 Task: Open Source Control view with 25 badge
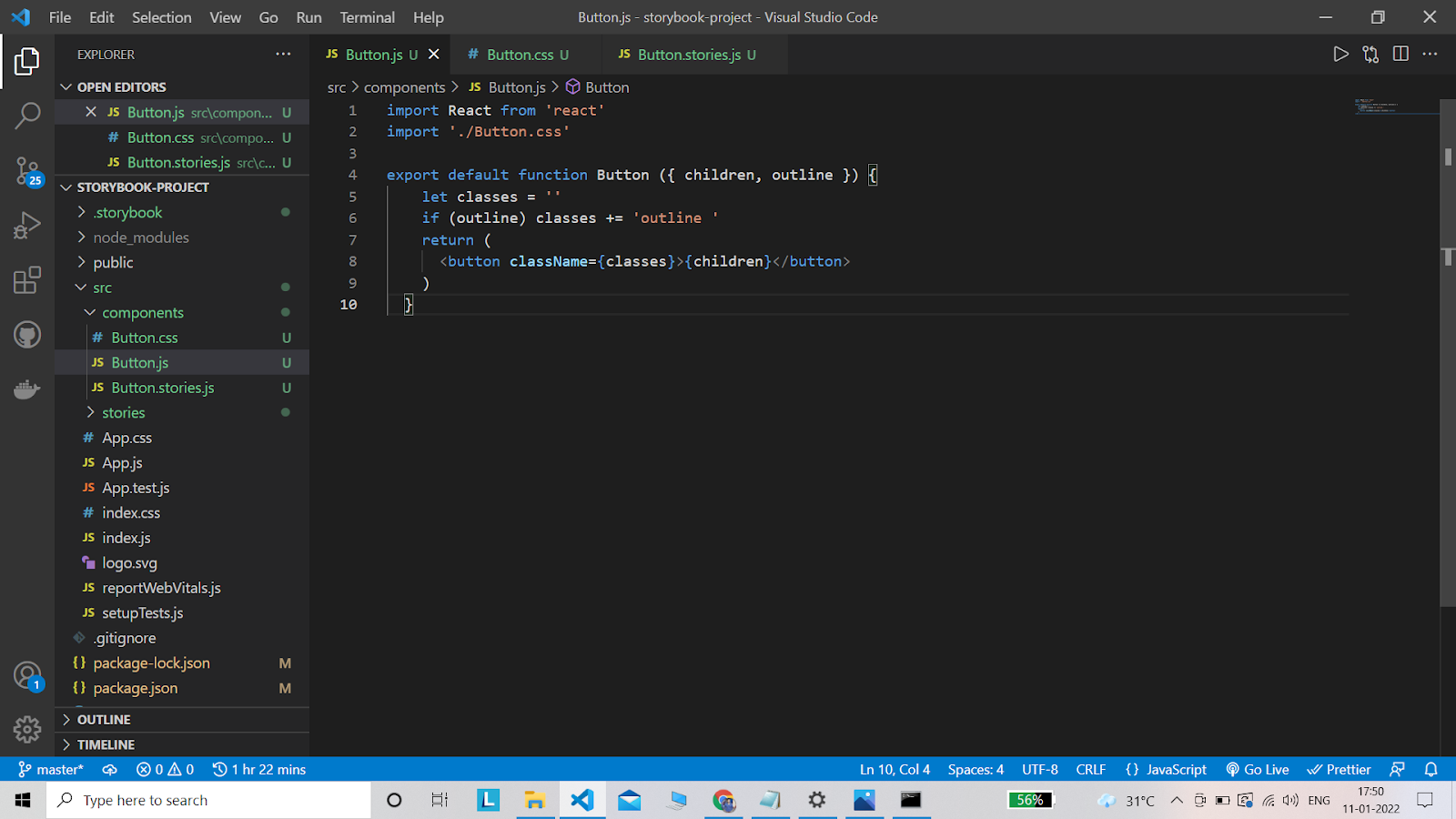click(x=27, y=170)
